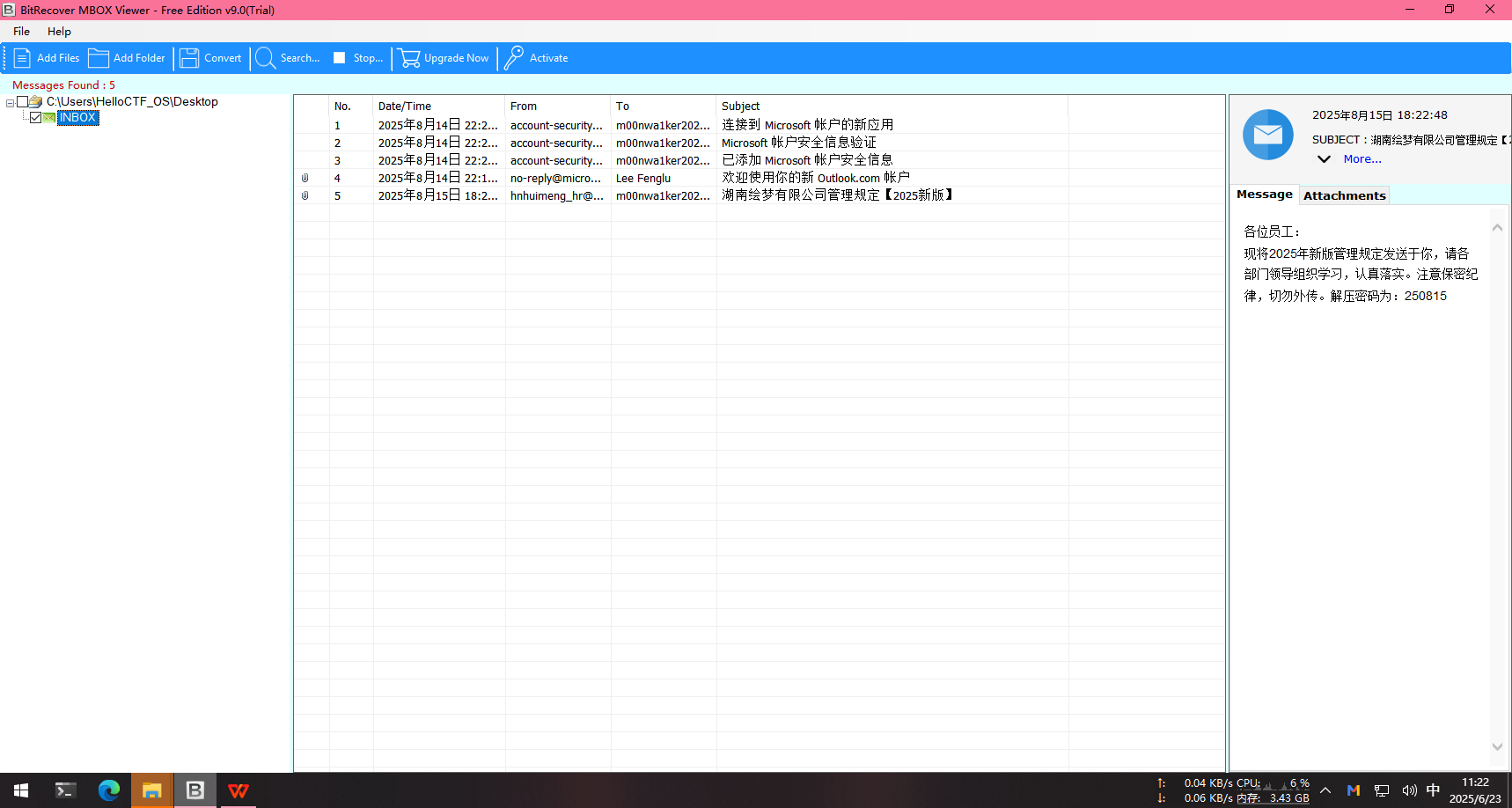Open the Search magnifier tool
Screen dimensions: 1512x808
click(x=265, y=58)
